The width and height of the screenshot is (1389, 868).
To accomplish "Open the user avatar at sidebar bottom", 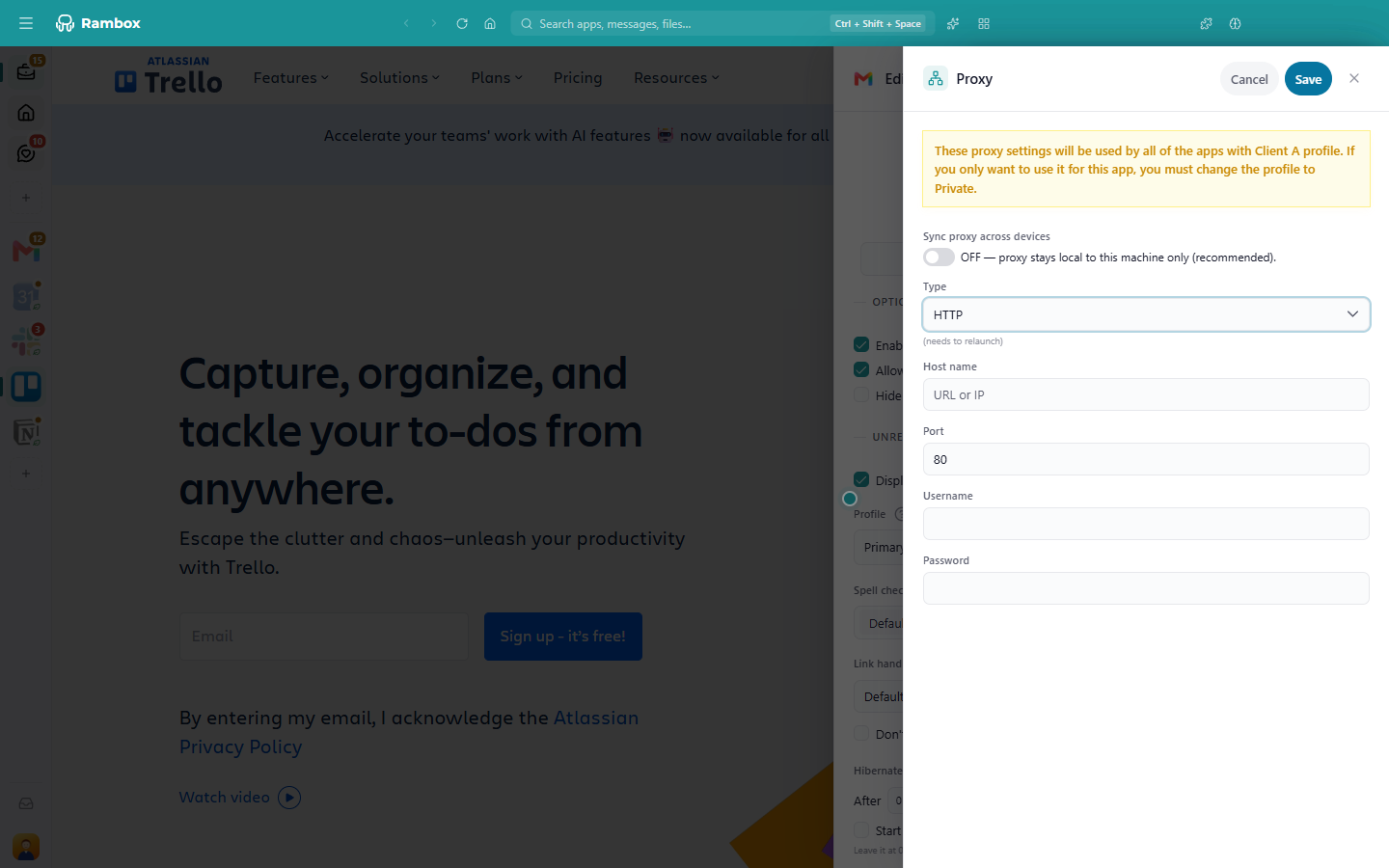I will pyautogui.click(x=26, y=847).
